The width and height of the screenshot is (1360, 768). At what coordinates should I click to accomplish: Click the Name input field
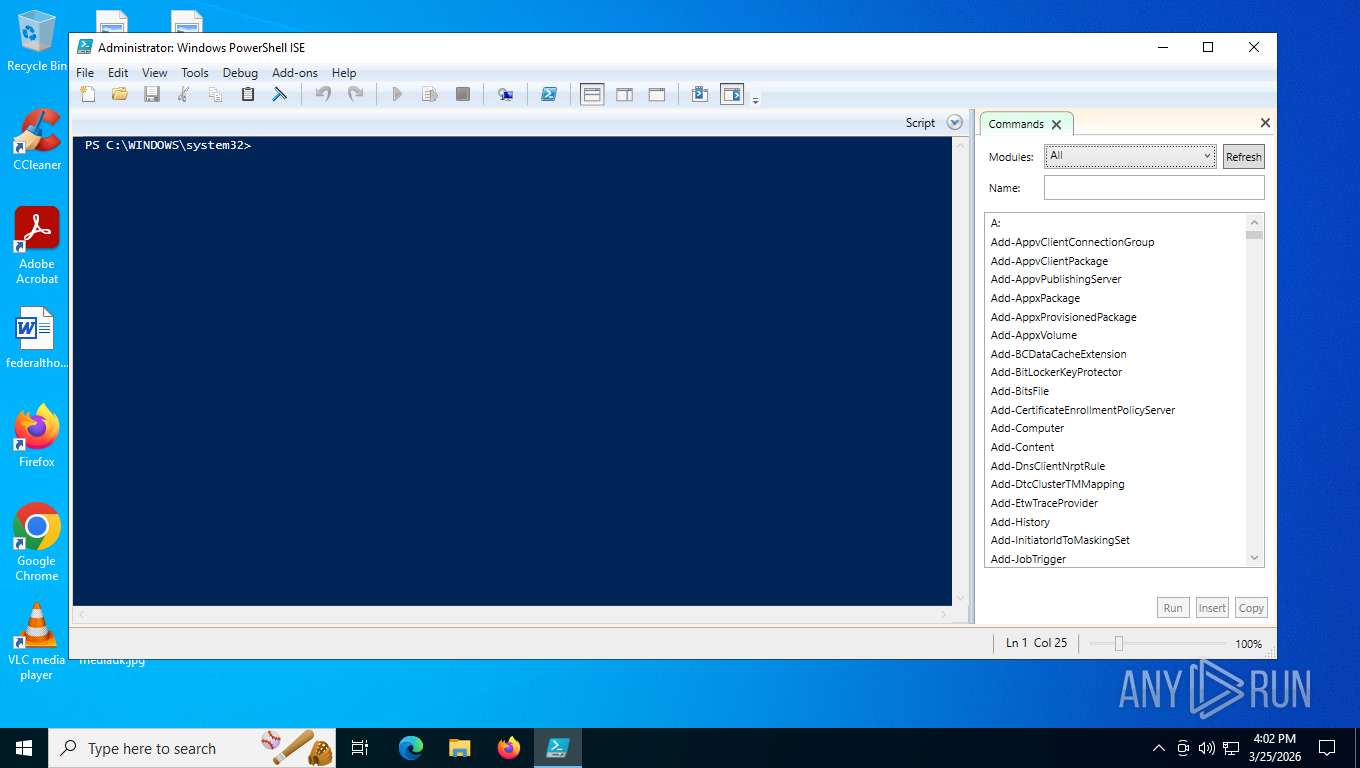[x=1154, y=188]
